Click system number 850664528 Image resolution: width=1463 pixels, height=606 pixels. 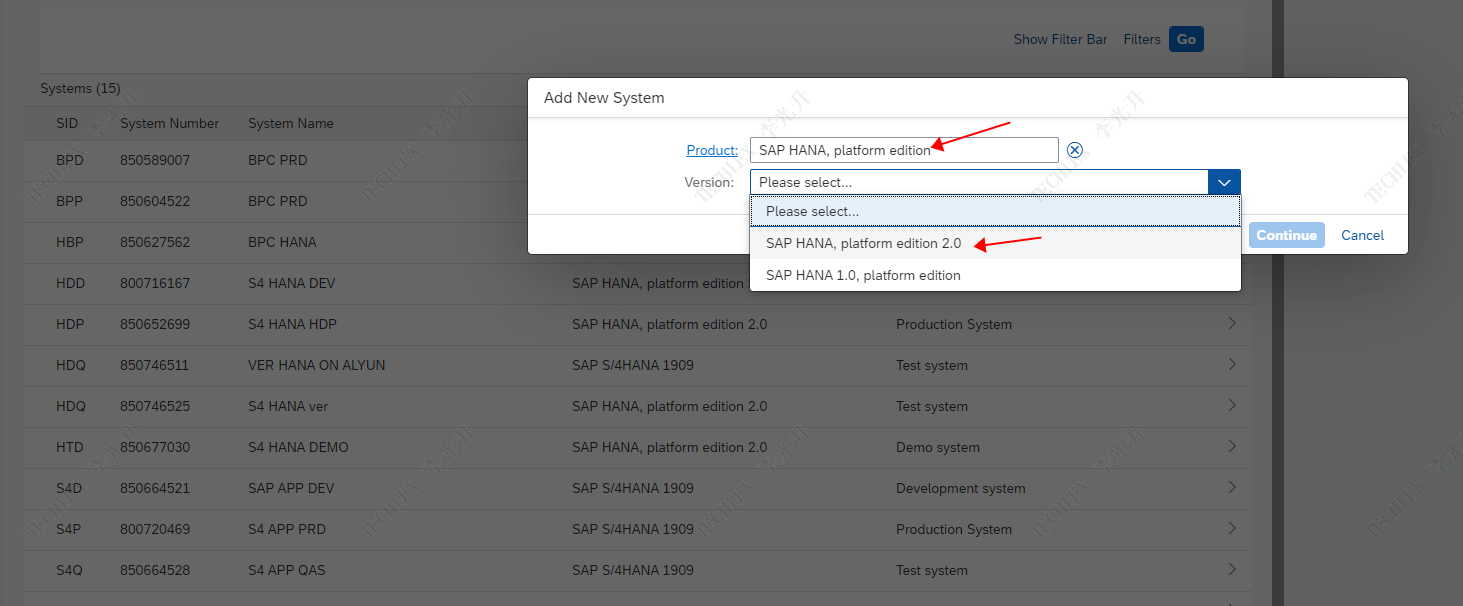coord(155,570)
